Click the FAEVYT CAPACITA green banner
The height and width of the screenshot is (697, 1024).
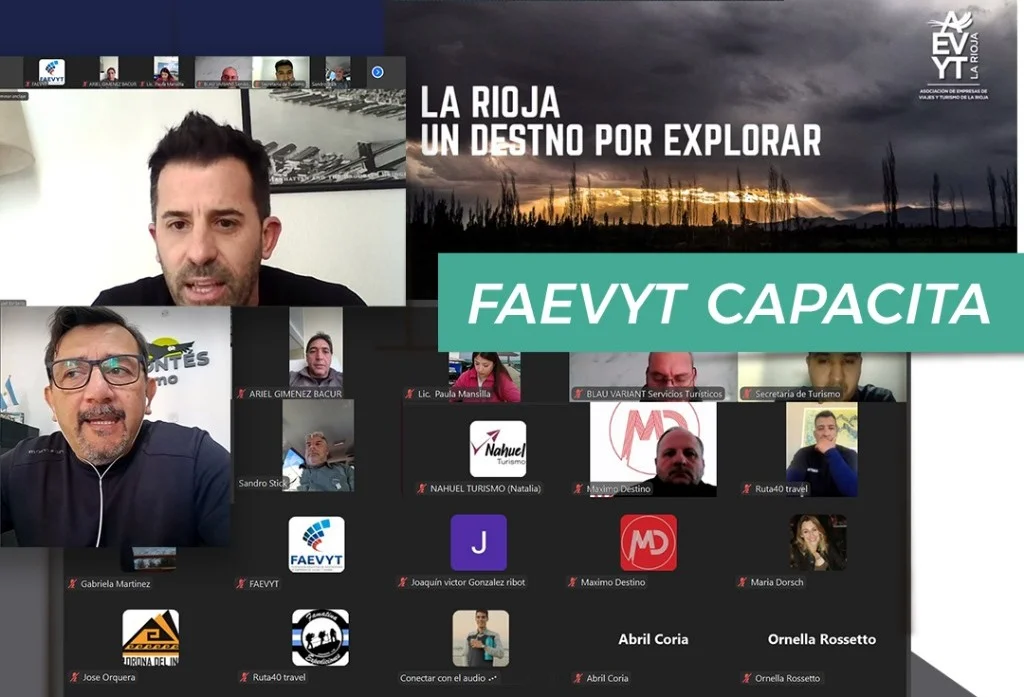click(730, 303)
